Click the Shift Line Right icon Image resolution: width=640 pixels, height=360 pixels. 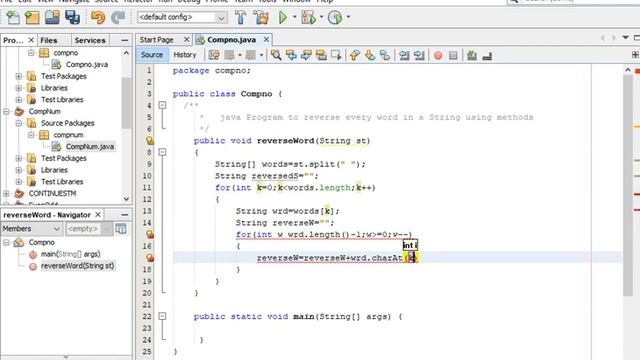[419, 55]
